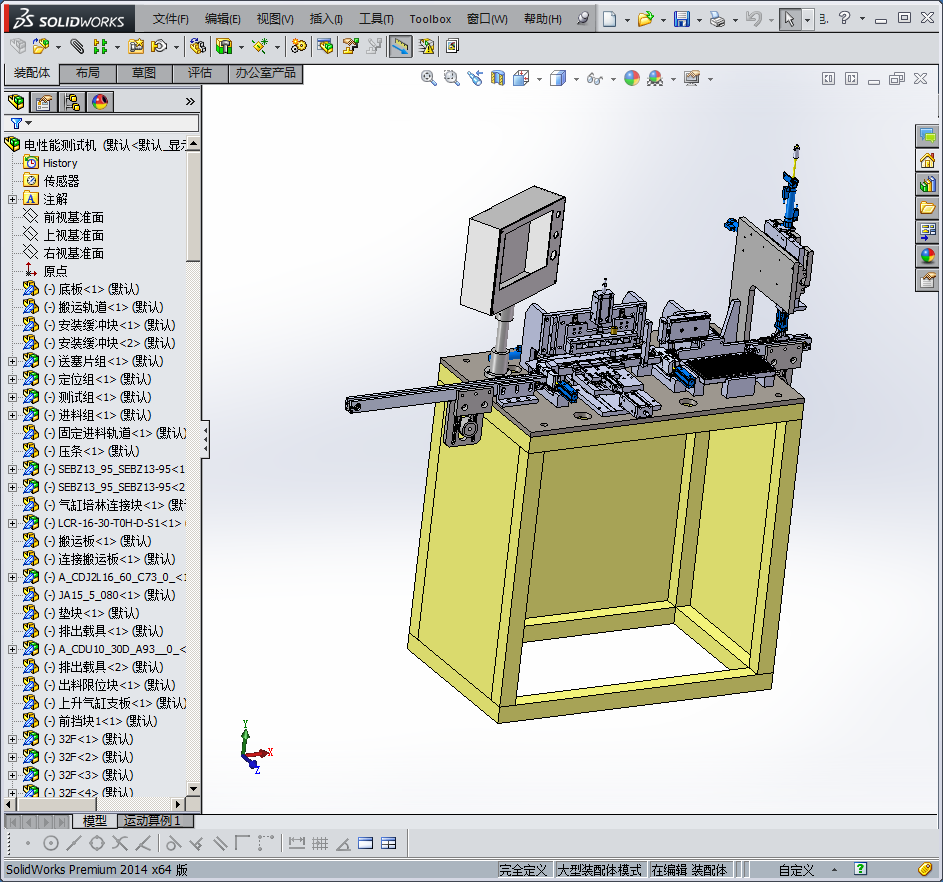Image resolution: width=943 pixels, height=882 pixels.
Task: Open the Appearances tab in task pane
Action: pos(927,256)
